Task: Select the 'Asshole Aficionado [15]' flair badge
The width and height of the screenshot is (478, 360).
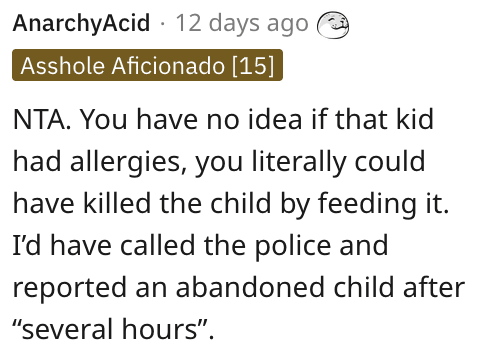Action: pyautogui.click(x=147, y=65)
